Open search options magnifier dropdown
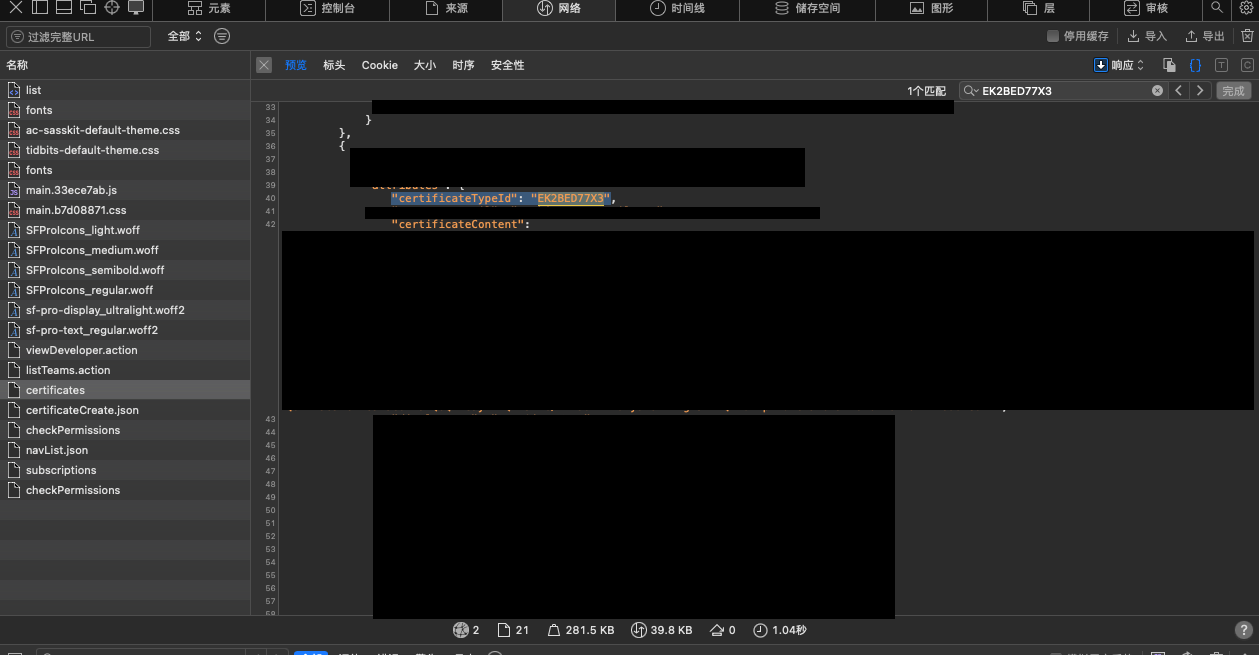Screen dimensions: 1259x655 971,90
